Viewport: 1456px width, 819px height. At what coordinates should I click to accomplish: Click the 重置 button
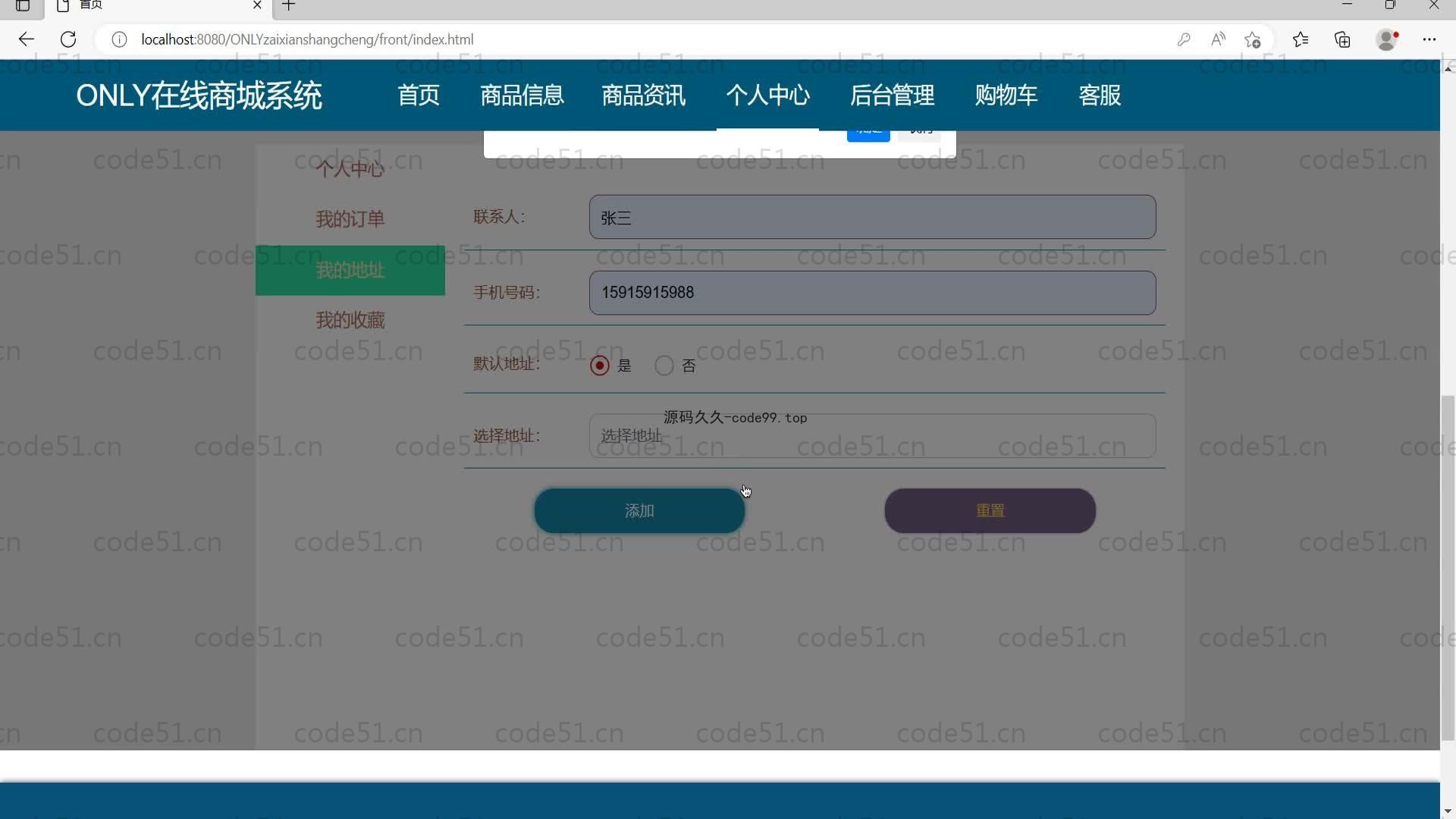[990, 511]
